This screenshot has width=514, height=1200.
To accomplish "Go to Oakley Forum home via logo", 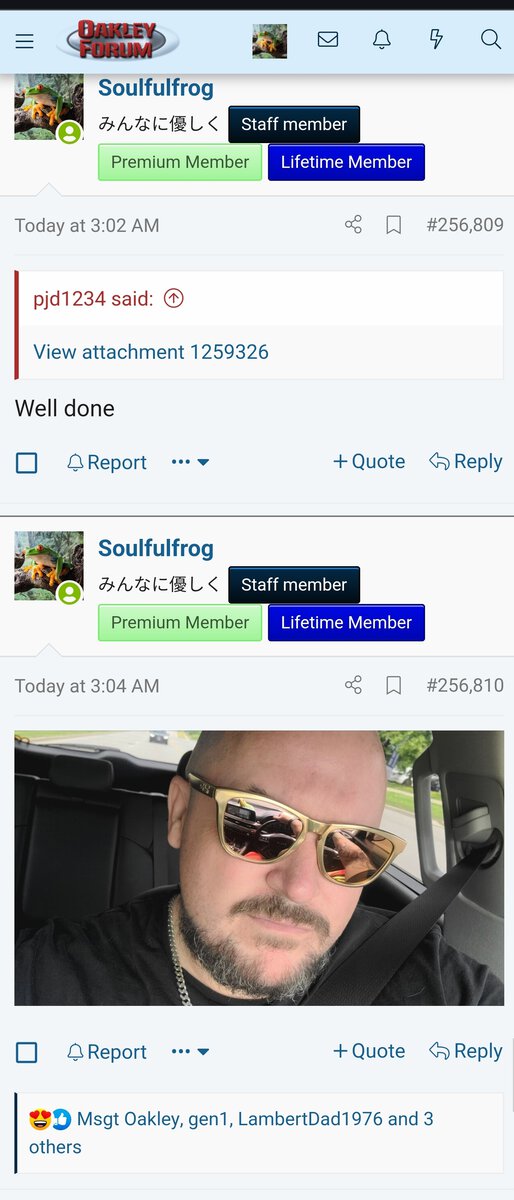I will [x=117, y=41].
